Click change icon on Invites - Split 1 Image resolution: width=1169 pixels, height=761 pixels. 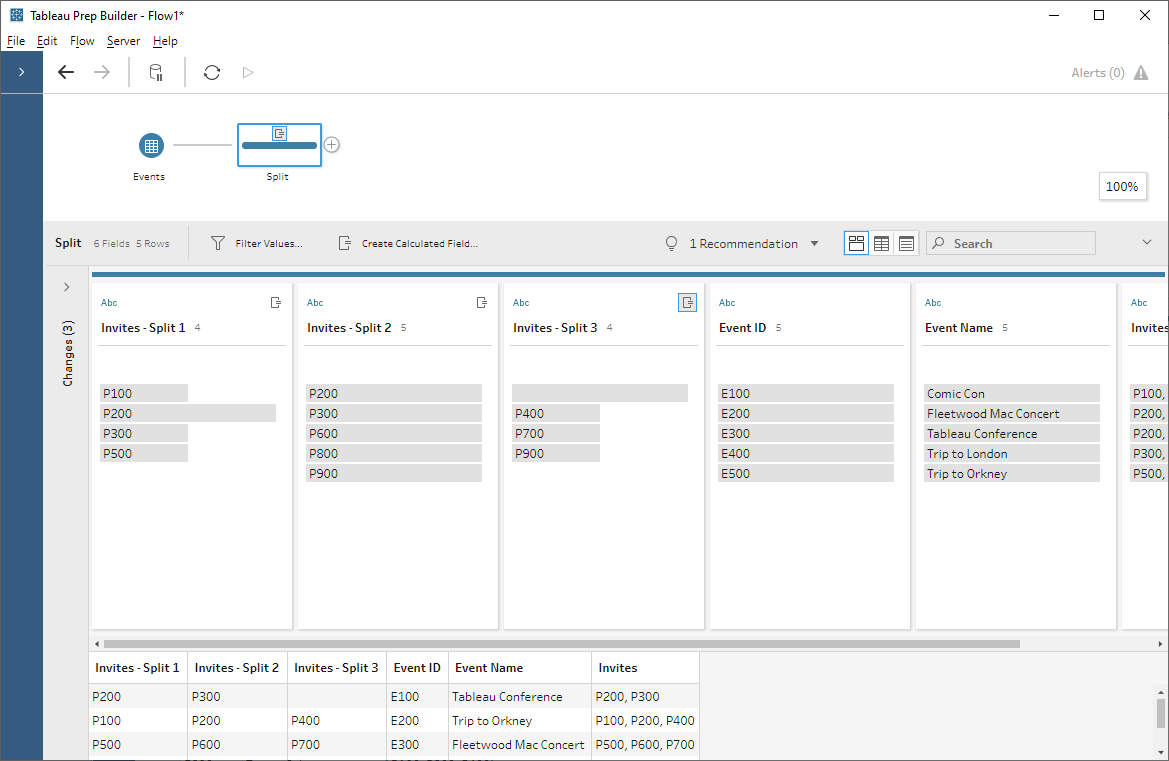point(276,303)
